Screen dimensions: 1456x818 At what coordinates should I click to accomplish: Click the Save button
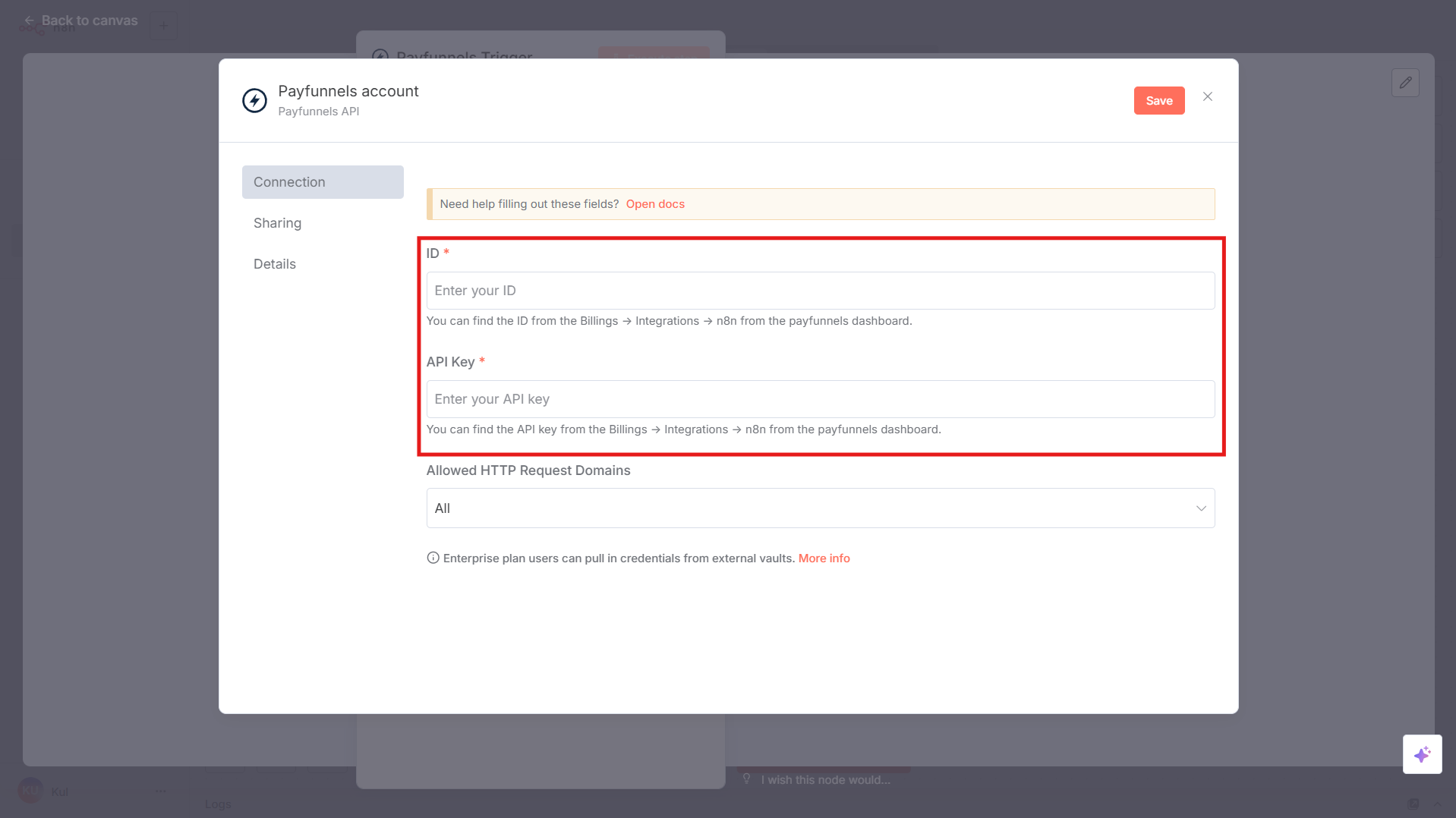[1158, 100]
